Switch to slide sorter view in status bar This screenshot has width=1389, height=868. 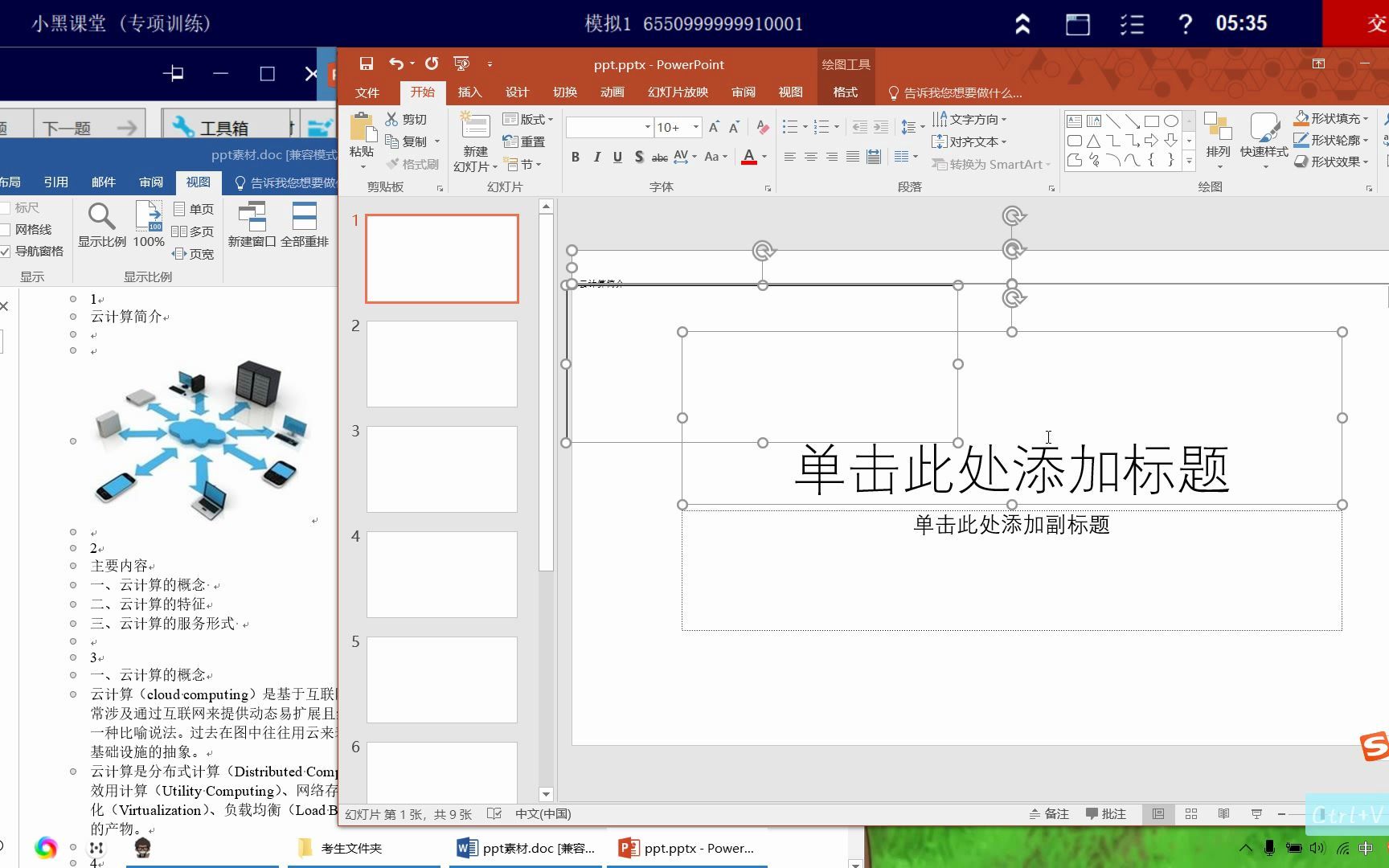coord(1190,814)
